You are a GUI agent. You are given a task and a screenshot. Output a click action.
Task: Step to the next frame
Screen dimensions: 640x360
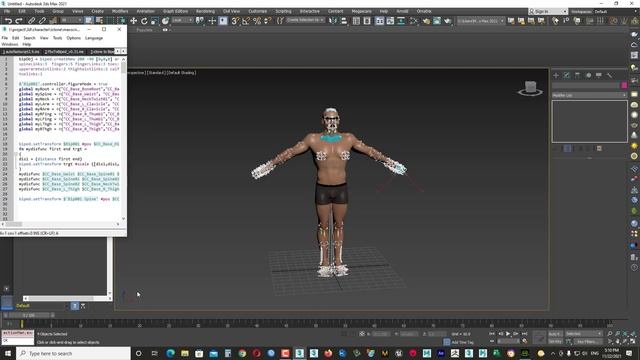[x=516, y=334]
